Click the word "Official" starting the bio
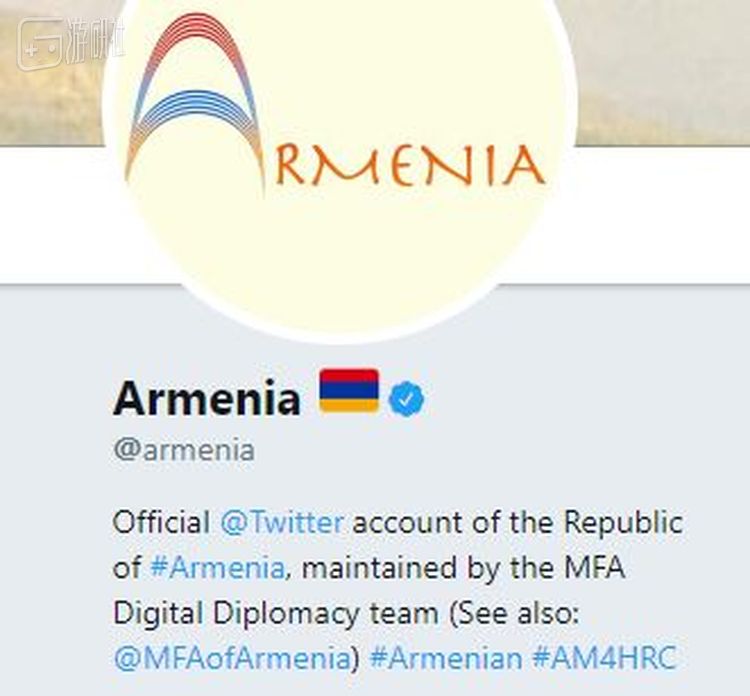750x696 pixels. pos(161,522)
